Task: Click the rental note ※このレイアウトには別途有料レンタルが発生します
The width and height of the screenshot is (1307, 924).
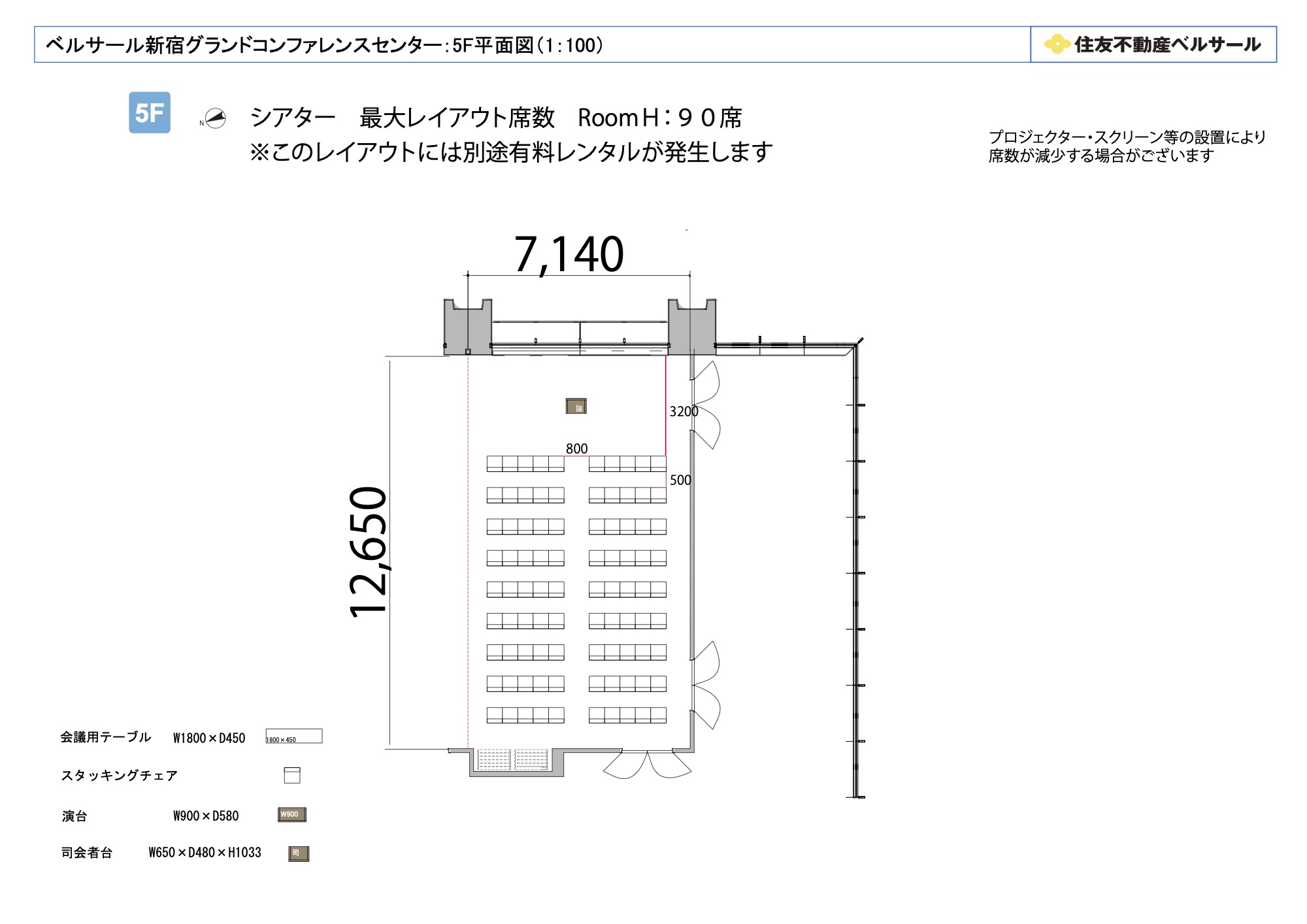Action: pos(511,152)
